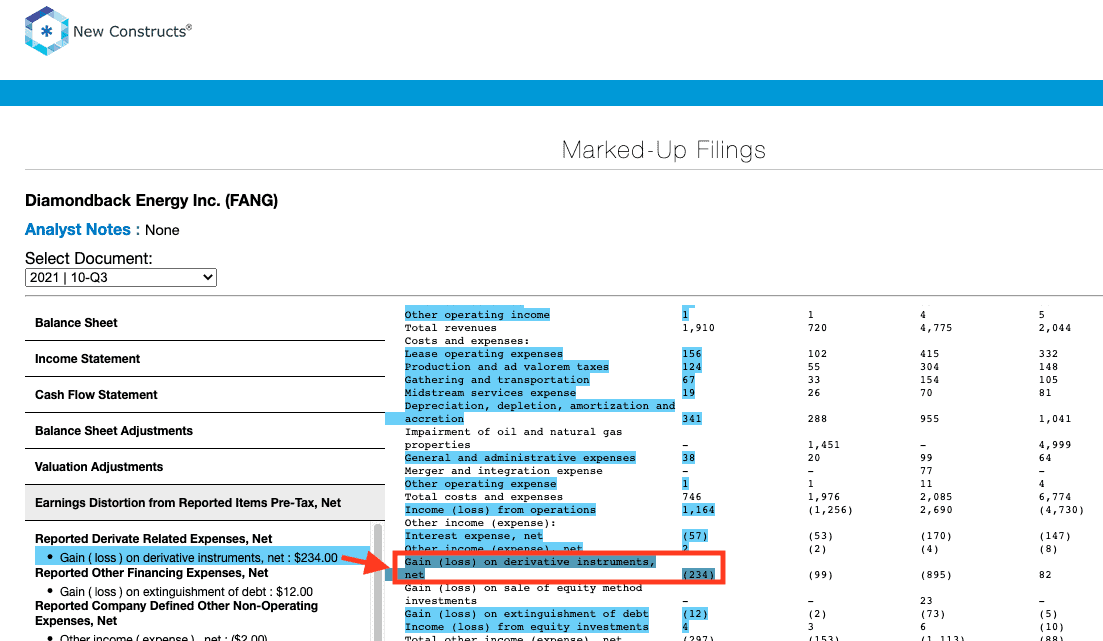1103x641 pixels.
Task: Click Reported Company Defined Other Non-Operating heading
Action: pos(177,613)
